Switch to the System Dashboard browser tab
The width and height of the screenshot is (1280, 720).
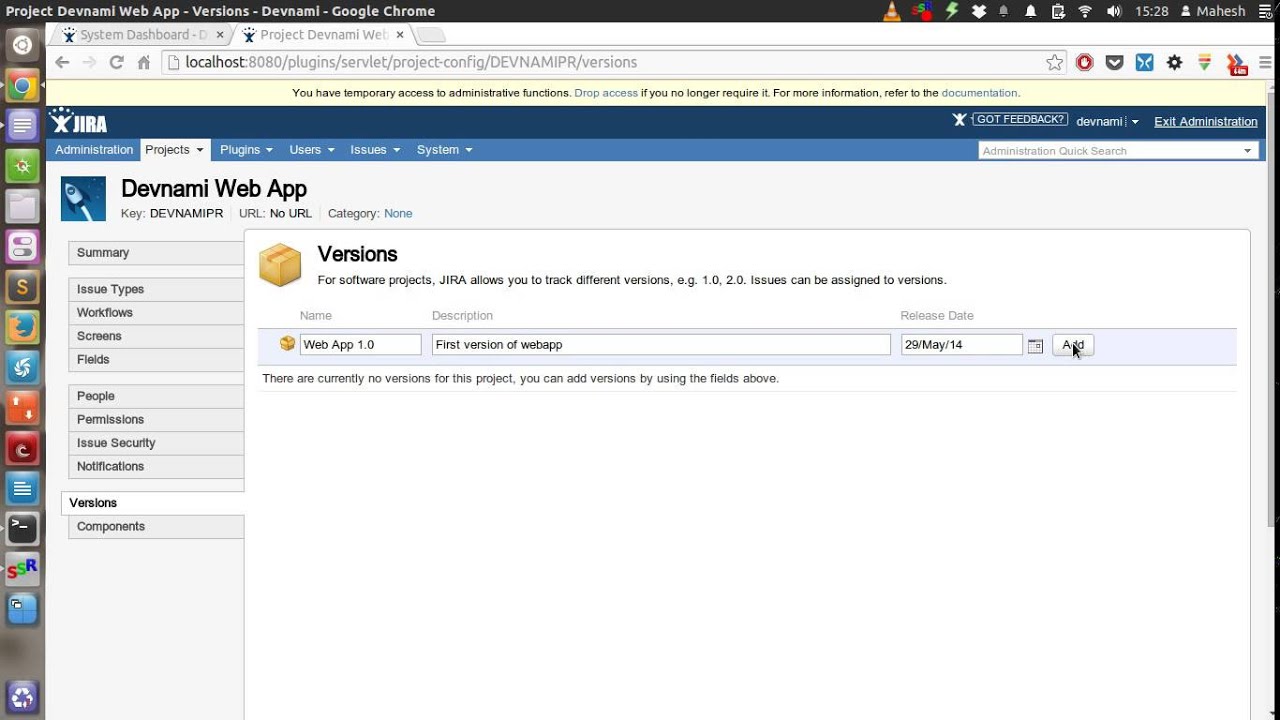(x=141, y=35)
